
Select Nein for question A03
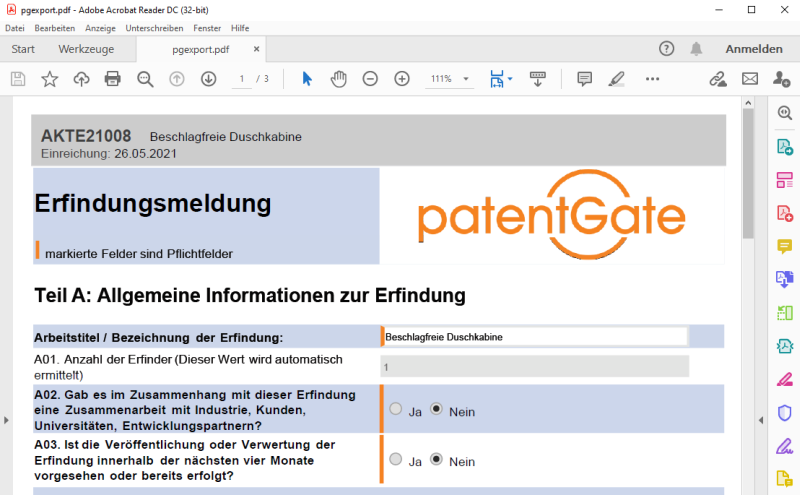436,459
